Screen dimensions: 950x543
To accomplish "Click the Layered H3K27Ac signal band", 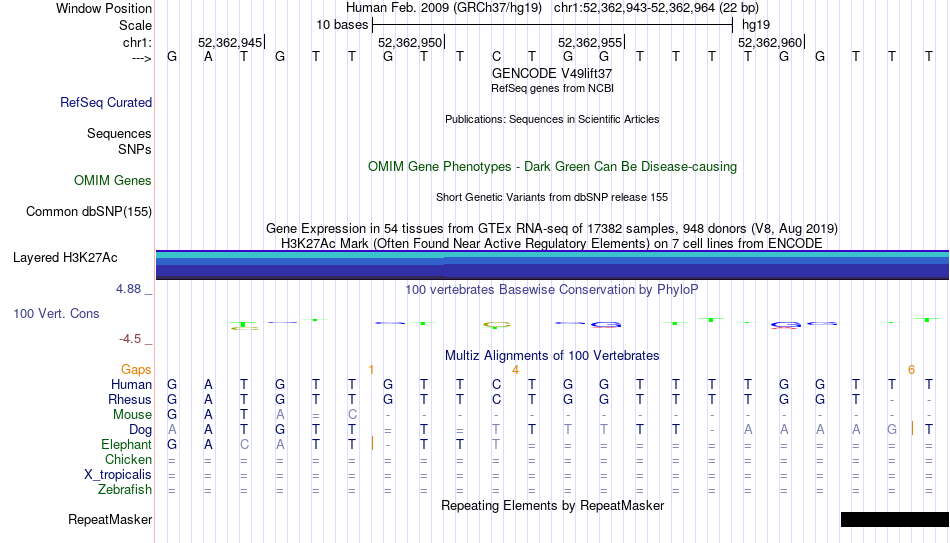I will click(x=552, y=264).
